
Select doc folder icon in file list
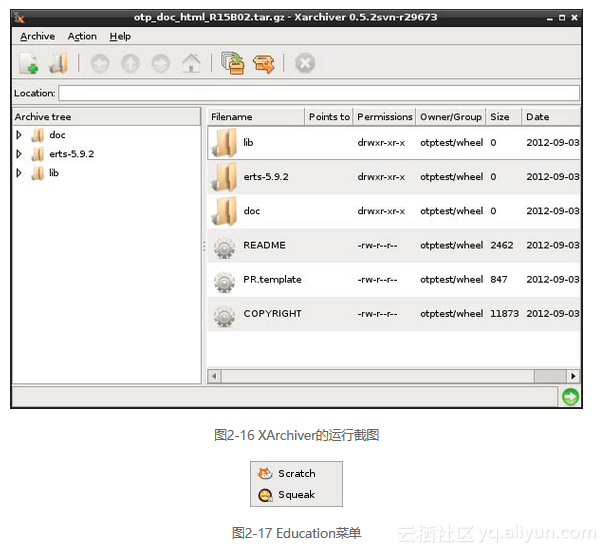pyautogui.click(x=225, y=211)
